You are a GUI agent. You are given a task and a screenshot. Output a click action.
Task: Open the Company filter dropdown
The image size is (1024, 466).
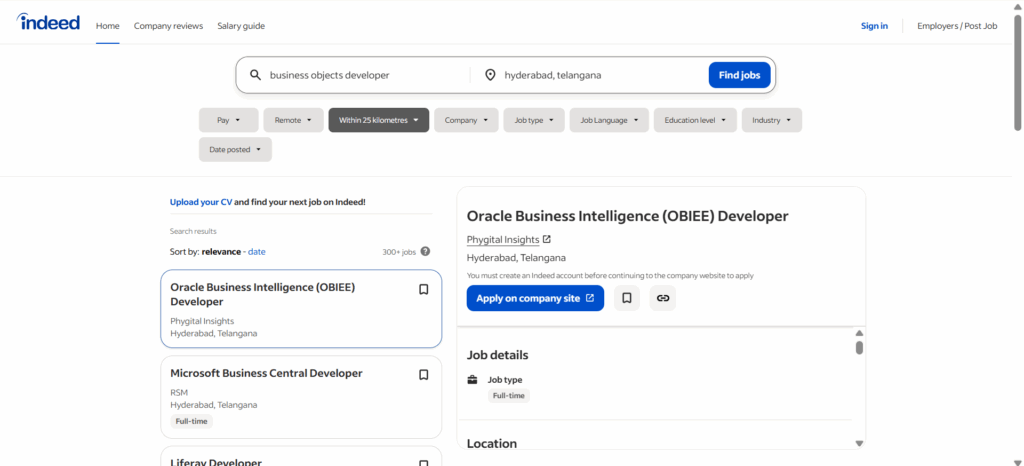(x=466, y=120)
